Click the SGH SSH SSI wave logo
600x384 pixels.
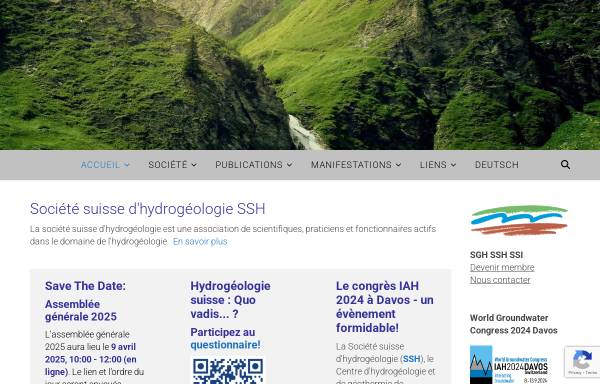coord(519,220)
